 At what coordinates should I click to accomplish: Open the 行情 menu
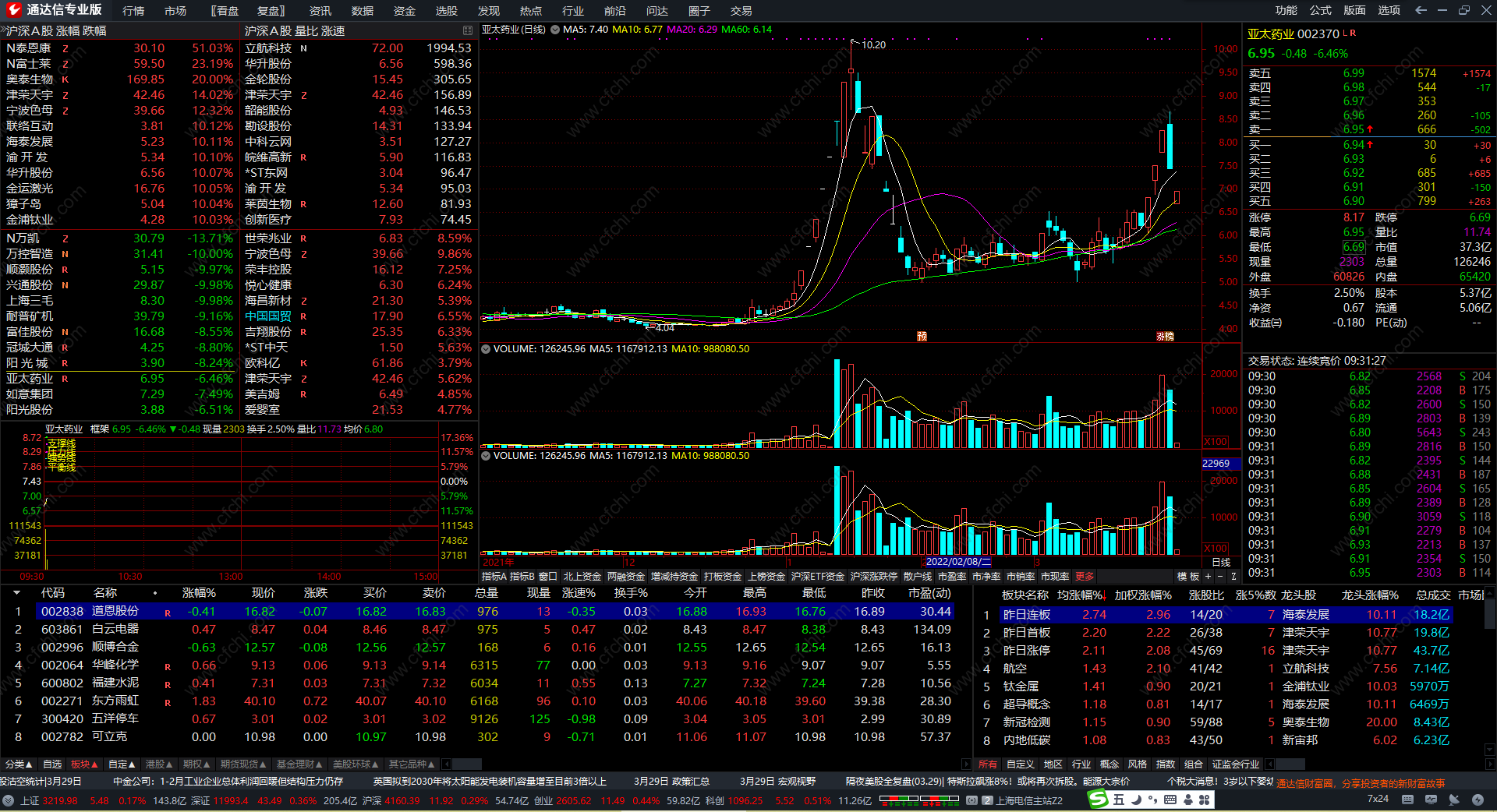pyautogui.click(x=133, y=11)
